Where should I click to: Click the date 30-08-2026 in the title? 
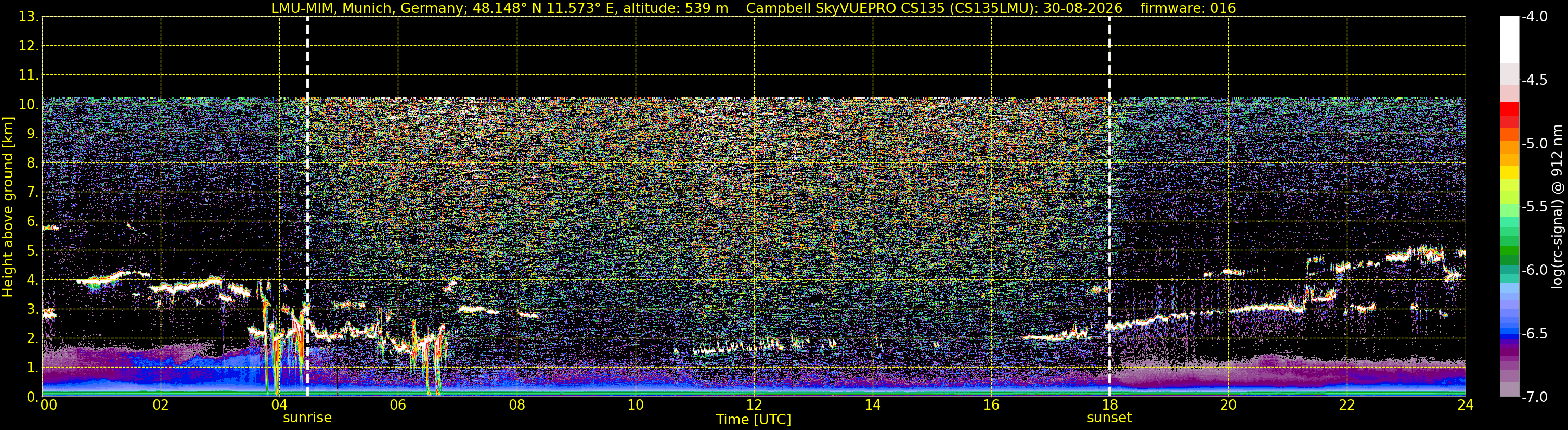tap(1083, 8)
